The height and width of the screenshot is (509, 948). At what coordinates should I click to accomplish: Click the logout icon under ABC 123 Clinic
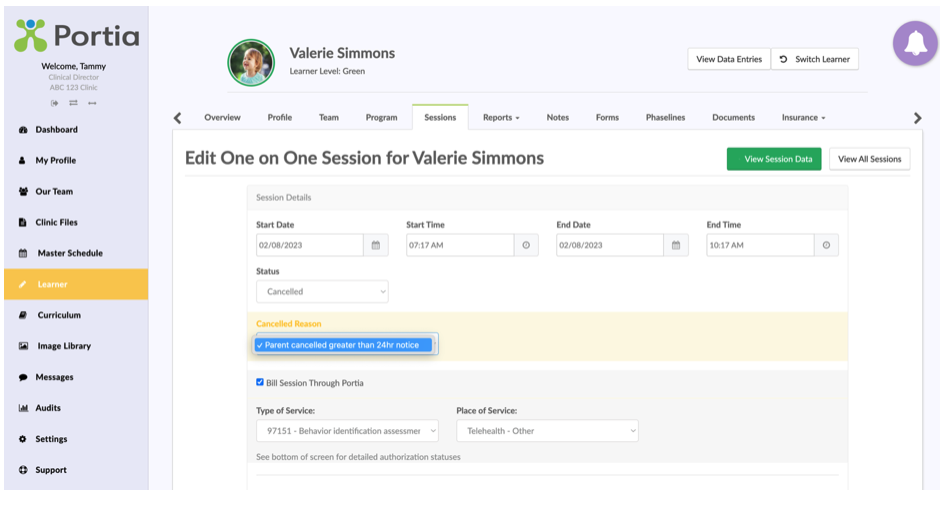coord(54,103)
